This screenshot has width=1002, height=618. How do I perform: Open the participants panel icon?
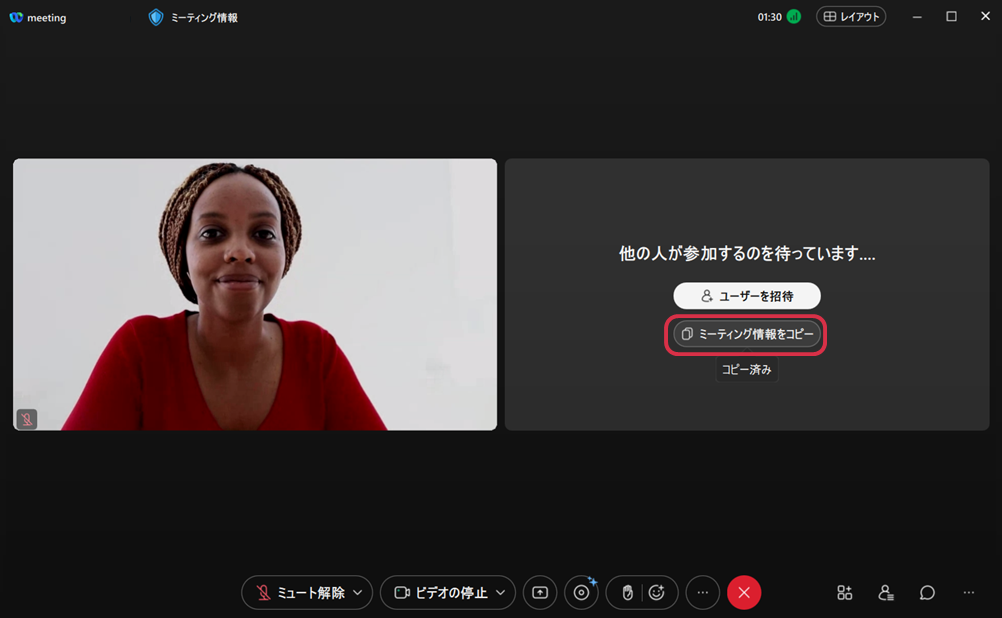(886, 593)
